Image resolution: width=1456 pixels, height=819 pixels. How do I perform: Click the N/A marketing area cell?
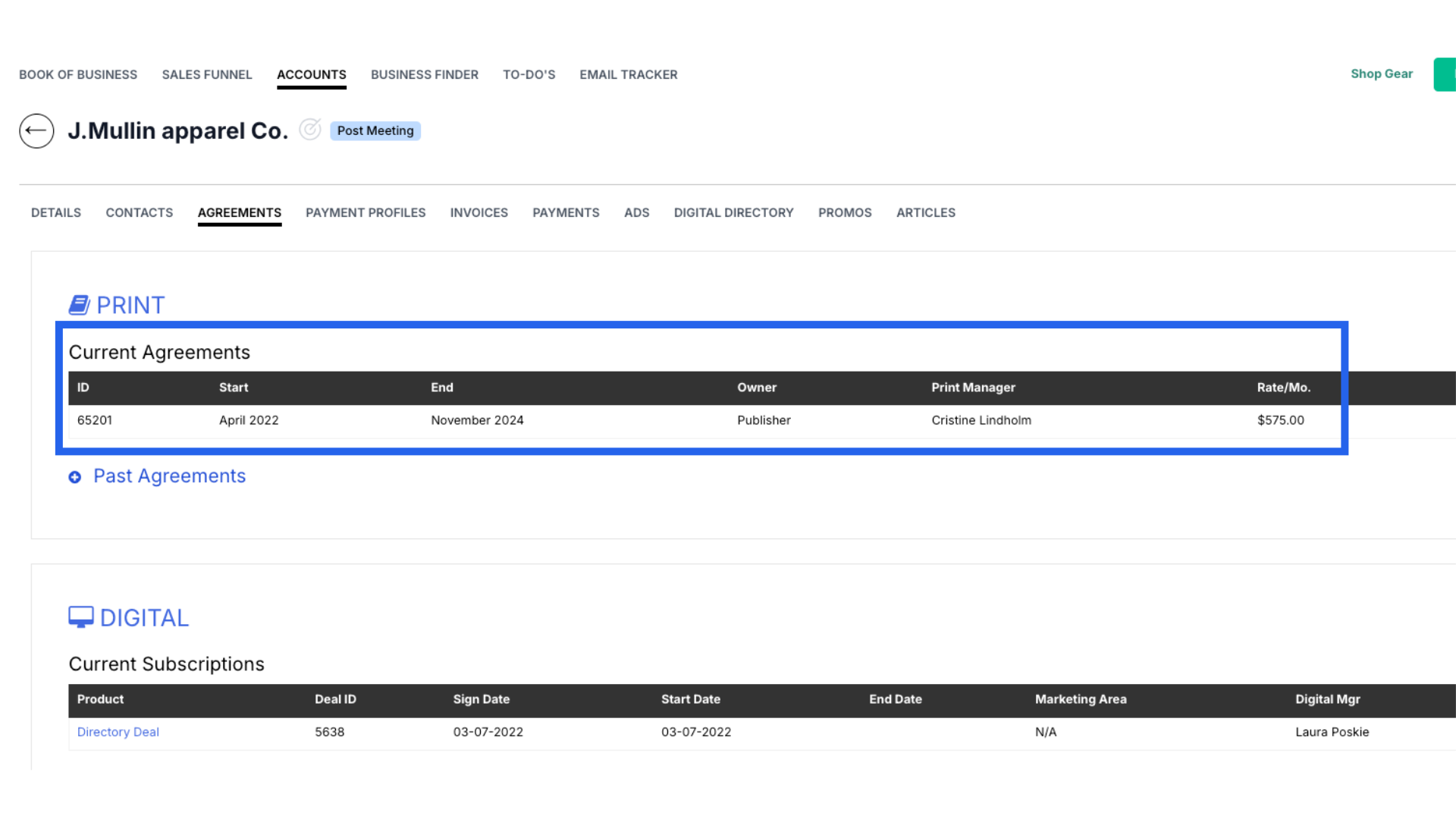[1046, 732]
